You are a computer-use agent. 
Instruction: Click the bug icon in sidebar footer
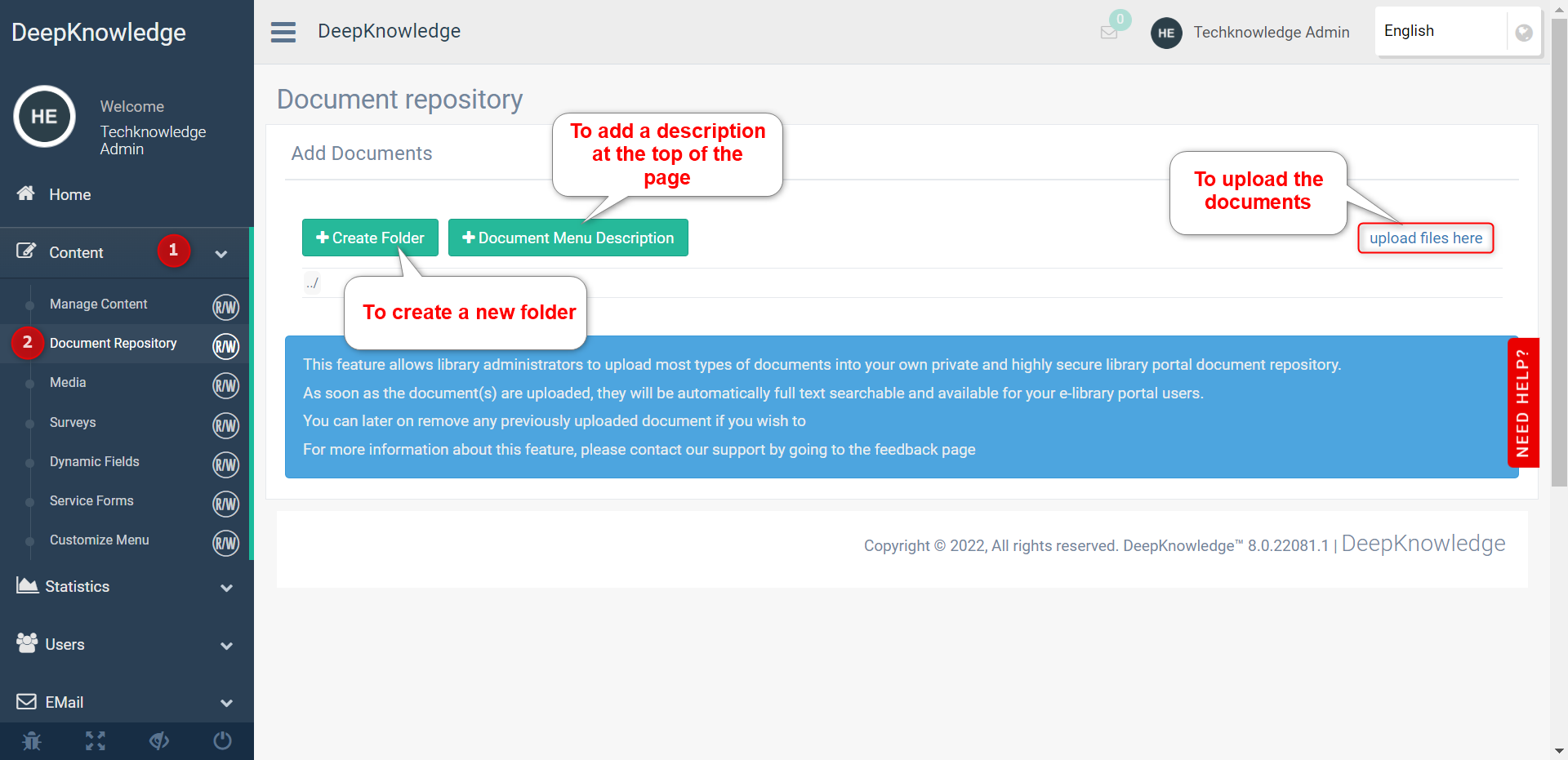(x=32, y=741)
